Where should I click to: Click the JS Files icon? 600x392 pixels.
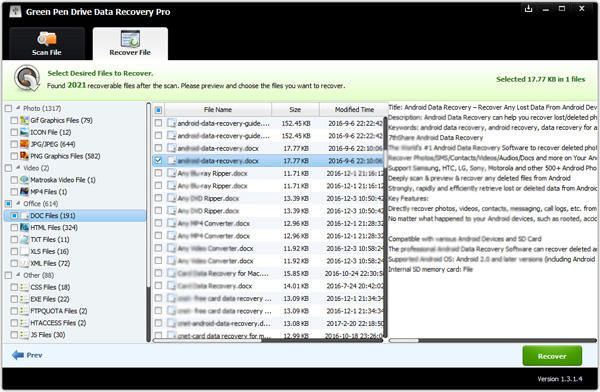pyautogui.click(x=24, y=335)
